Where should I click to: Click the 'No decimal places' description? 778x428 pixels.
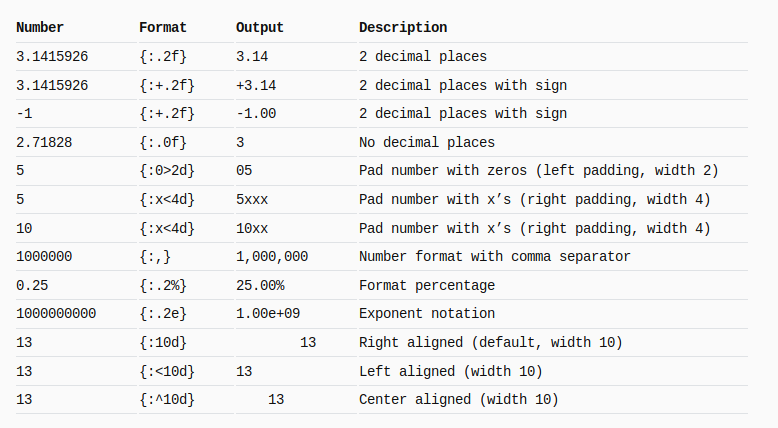click(427, 142)
